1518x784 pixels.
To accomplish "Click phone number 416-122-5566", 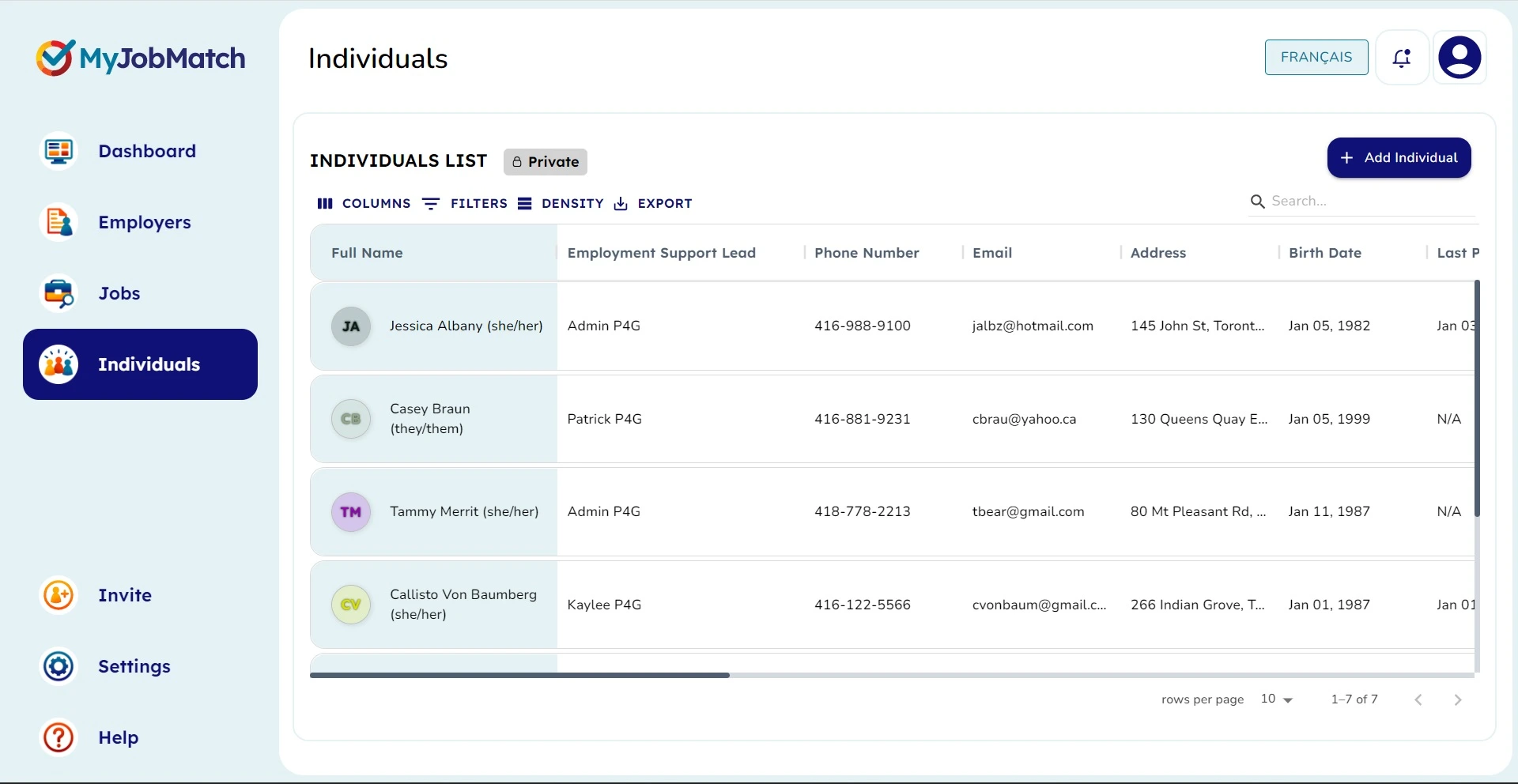I will pos(863,605).
